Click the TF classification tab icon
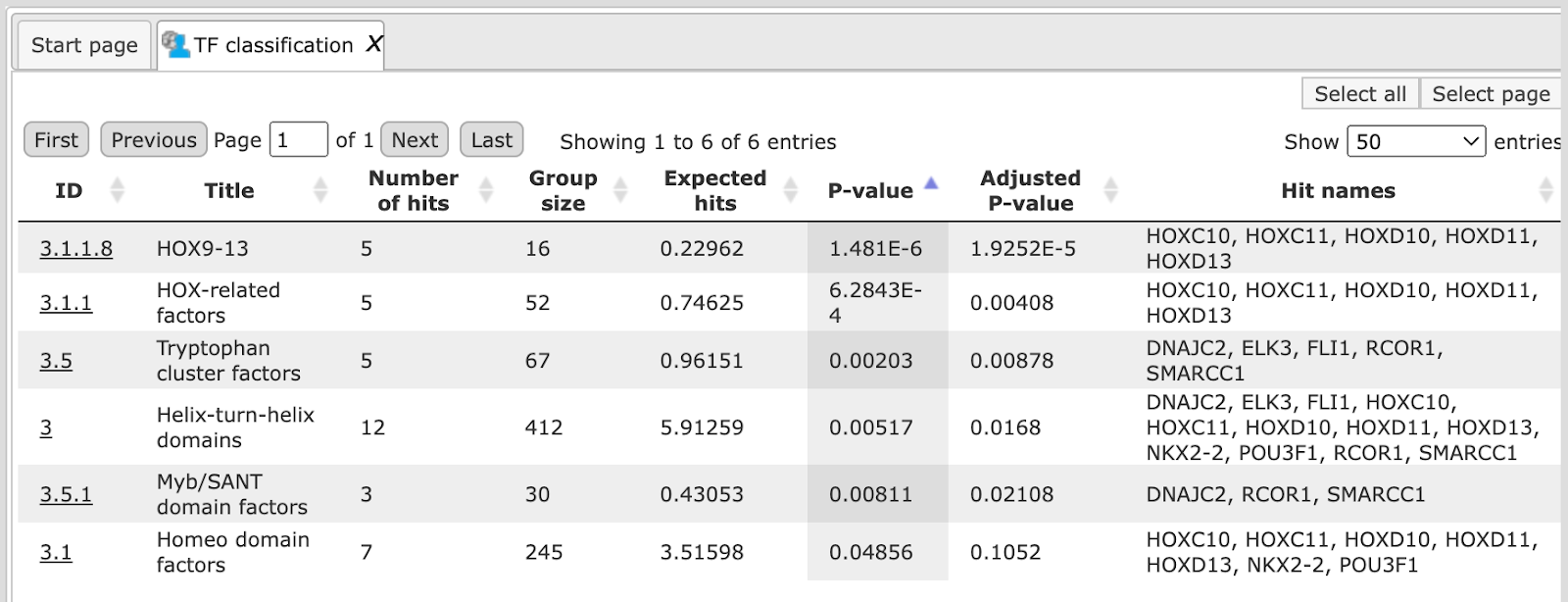This screenshot has height=602, width=1568. [x=174, y=44]
